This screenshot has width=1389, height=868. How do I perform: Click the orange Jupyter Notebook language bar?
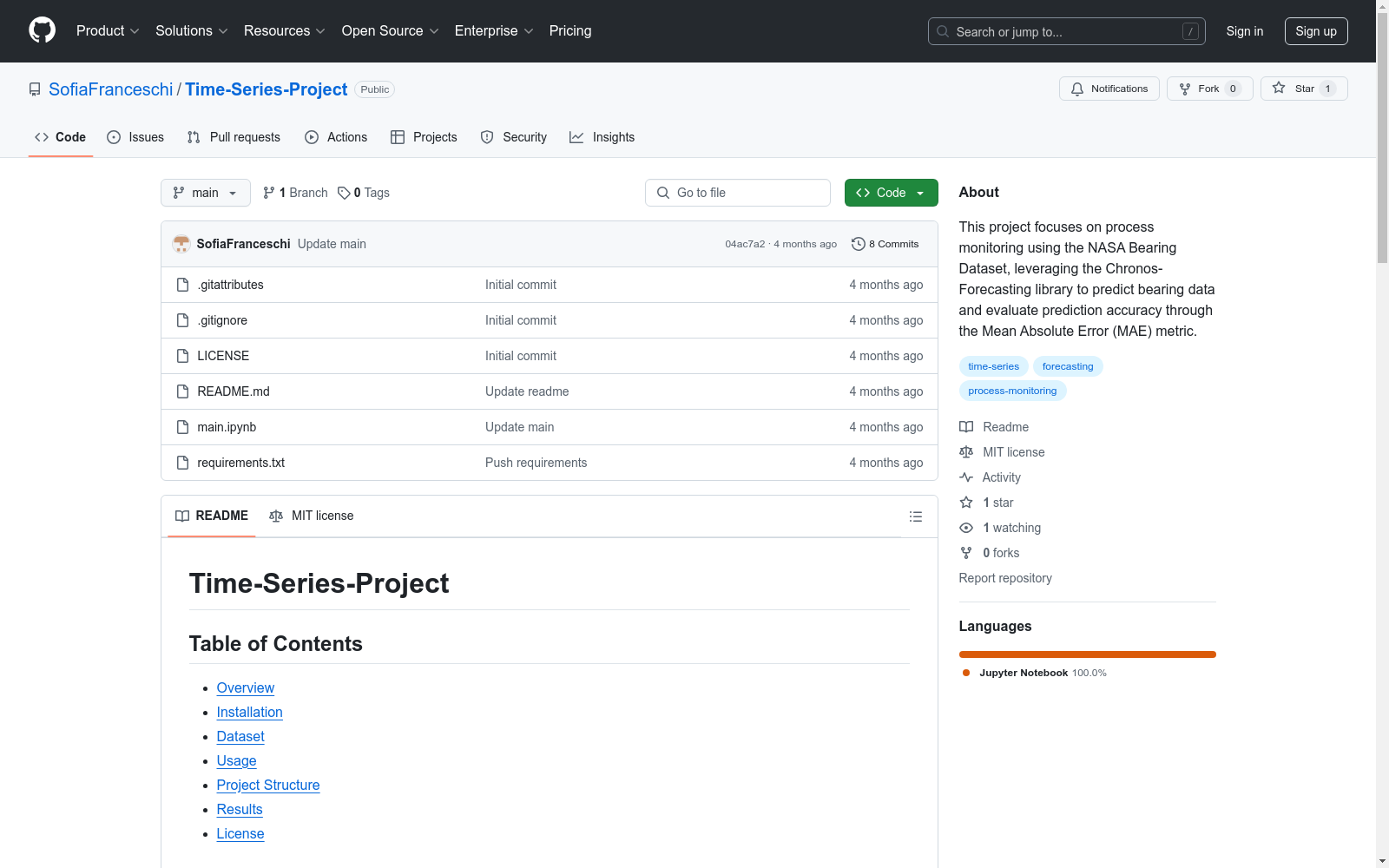1087,654
